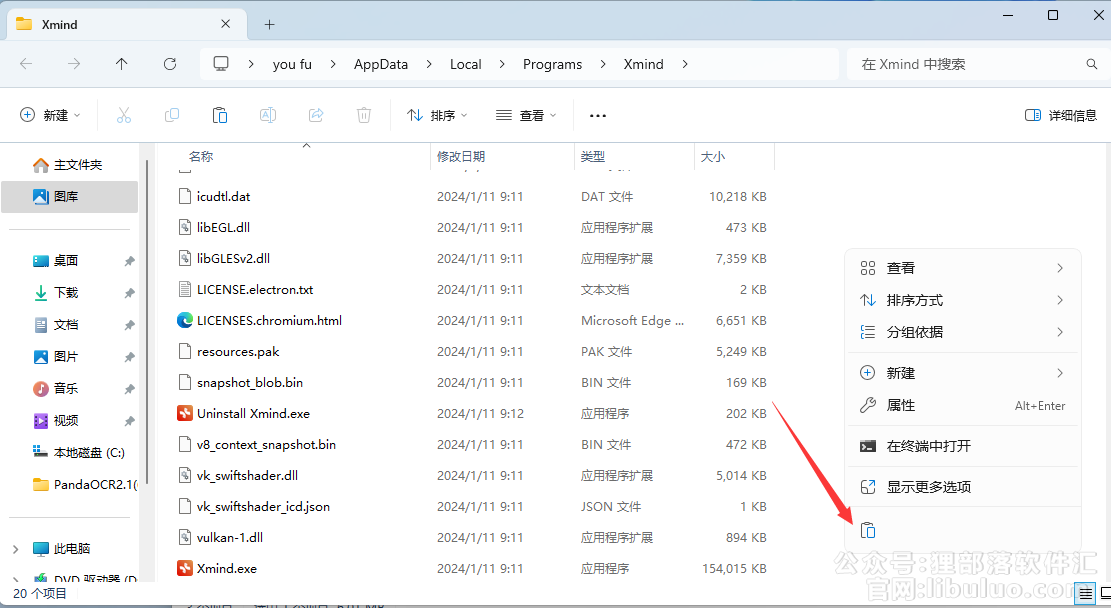Screen dimensions: 1111x608
Task: Open the three-dot more options menu
Action: (598, 116)
